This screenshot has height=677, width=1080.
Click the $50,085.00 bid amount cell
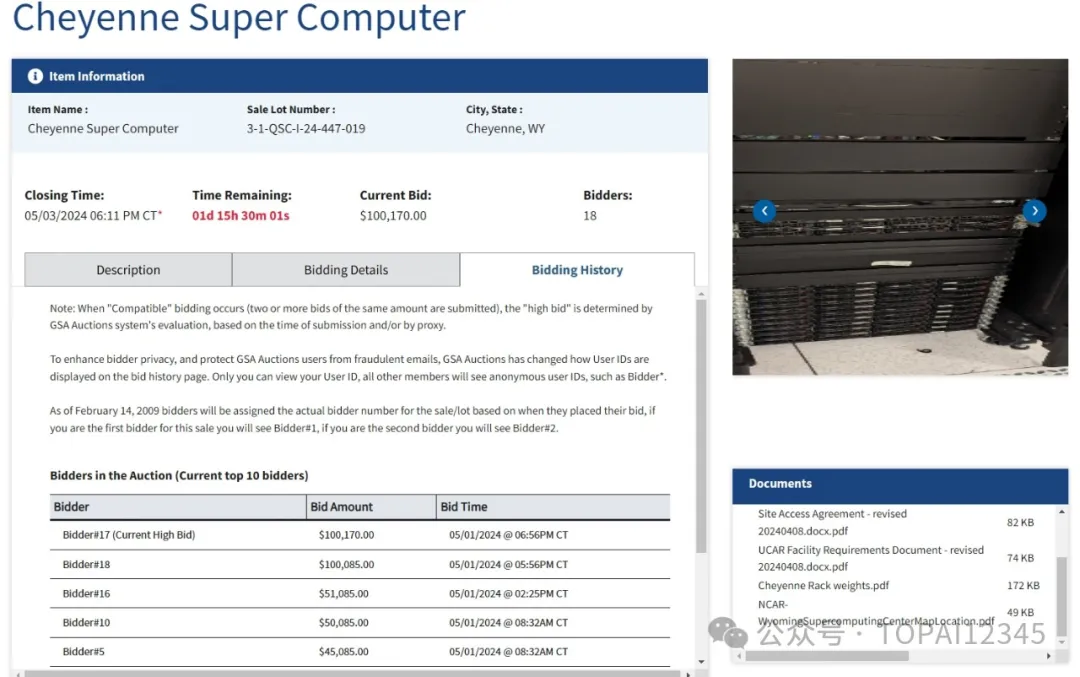[x=344, y=623]
